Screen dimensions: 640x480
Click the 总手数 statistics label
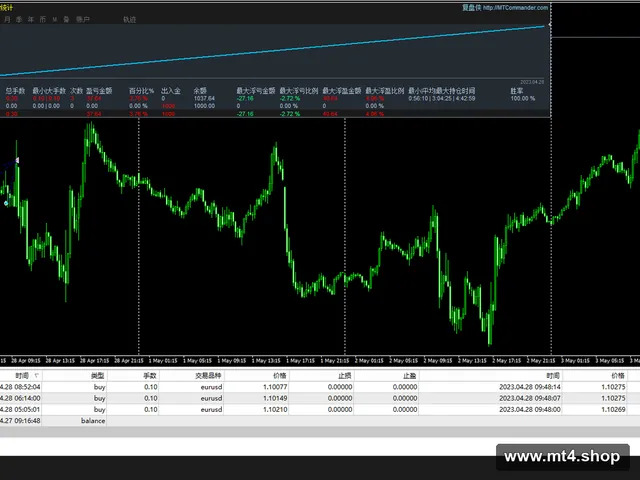coord(15,91)
